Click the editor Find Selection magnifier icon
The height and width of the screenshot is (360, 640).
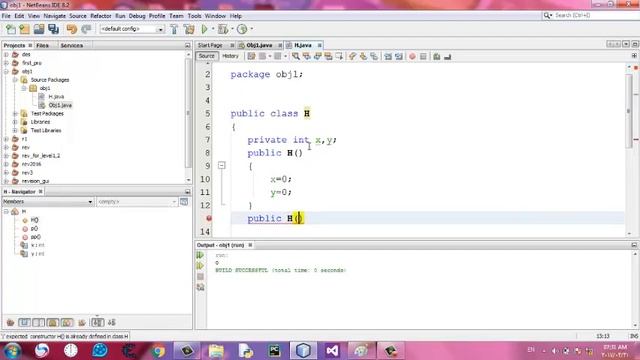click(296, 56)
